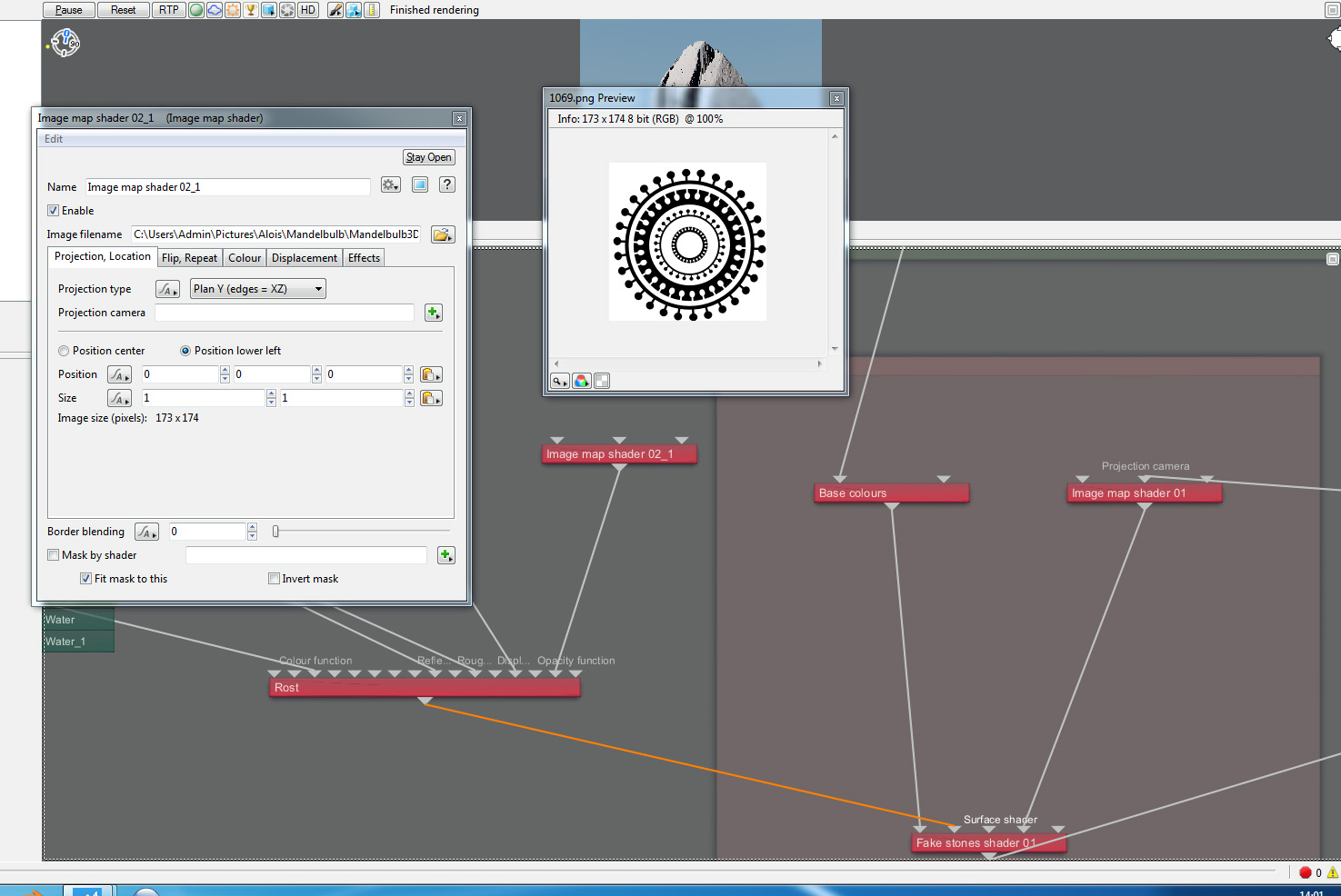The height and width of the screenshot is (896, 1341).
Task: Open help with the question mark icon
Action: [446, 184]
